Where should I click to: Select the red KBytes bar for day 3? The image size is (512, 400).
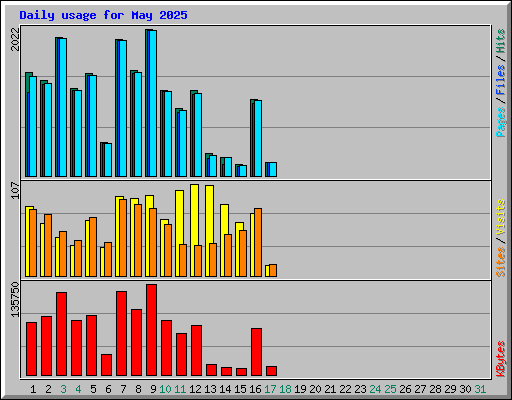tap(61, 334)
